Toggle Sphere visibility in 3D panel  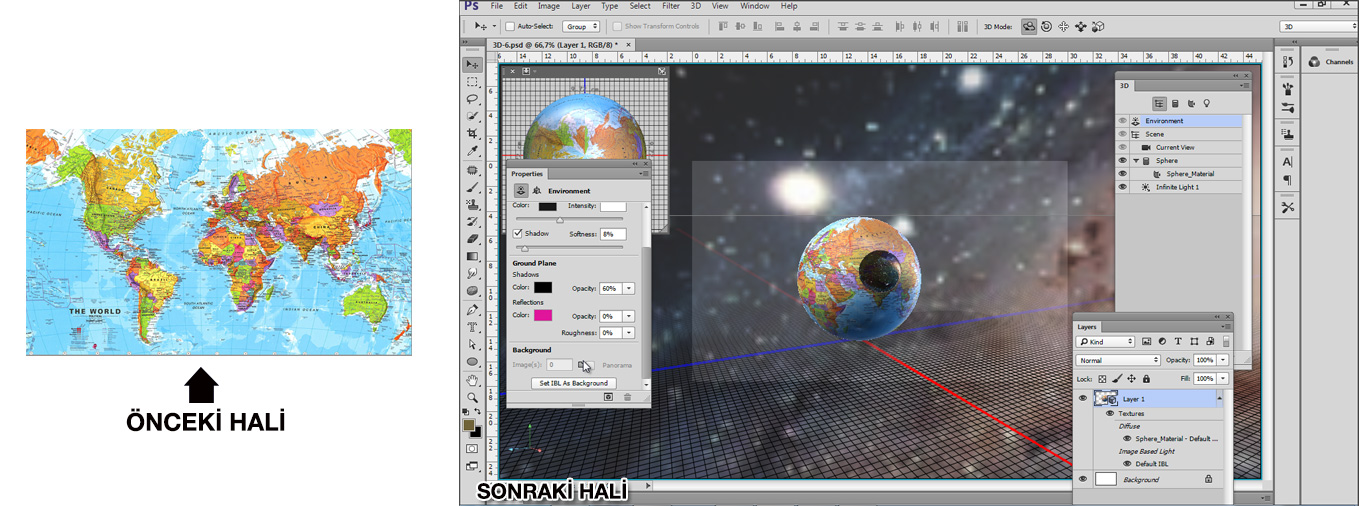click(1122, 160)
